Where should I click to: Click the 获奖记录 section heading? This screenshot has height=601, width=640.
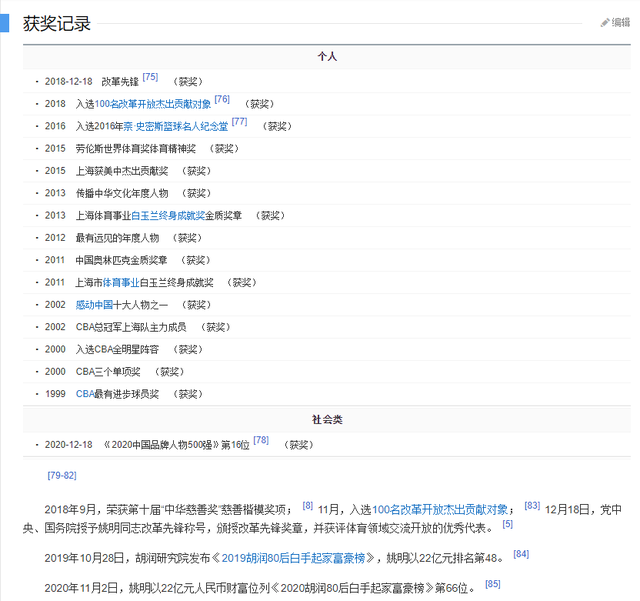coord(57,23)
